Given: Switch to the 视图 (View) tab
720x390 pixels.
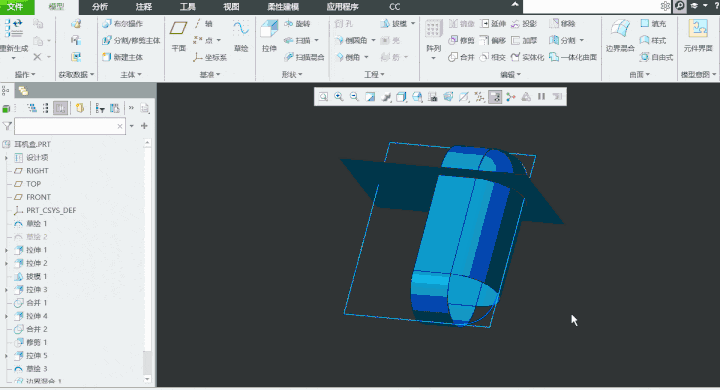Looking at the screenshot, I should 231,7.
